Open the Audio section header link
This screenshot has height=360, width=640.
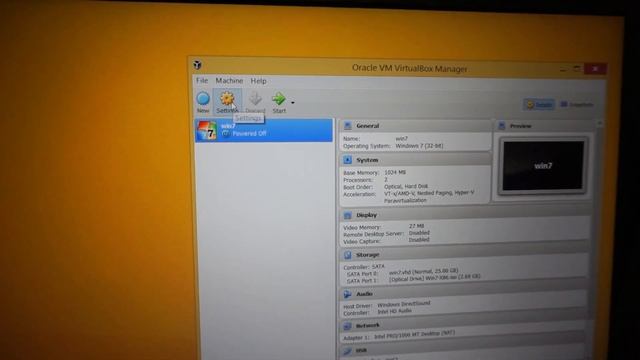tap(364, 294)
